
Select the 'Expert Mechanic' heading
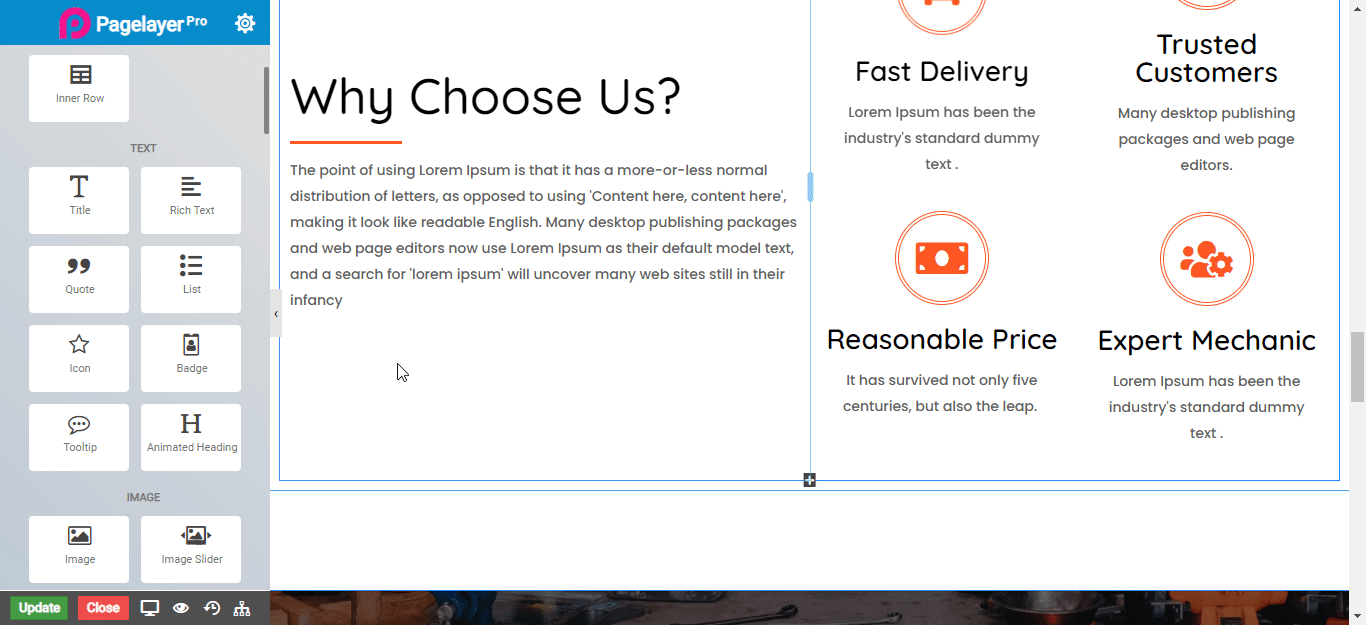[1207, 341]
